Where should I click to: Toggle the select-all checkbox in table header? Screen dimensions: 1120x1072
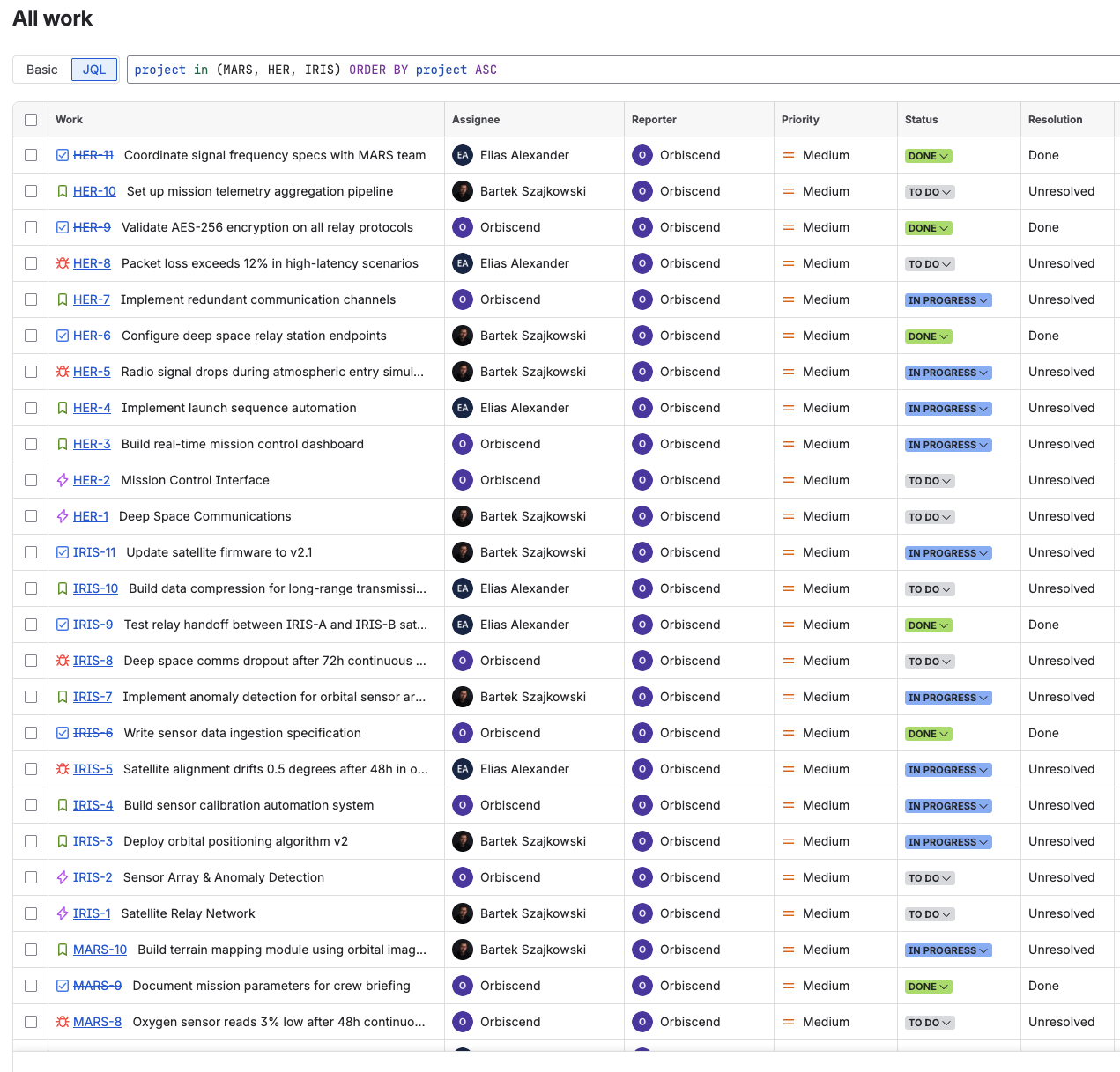(x=31, y=120)
